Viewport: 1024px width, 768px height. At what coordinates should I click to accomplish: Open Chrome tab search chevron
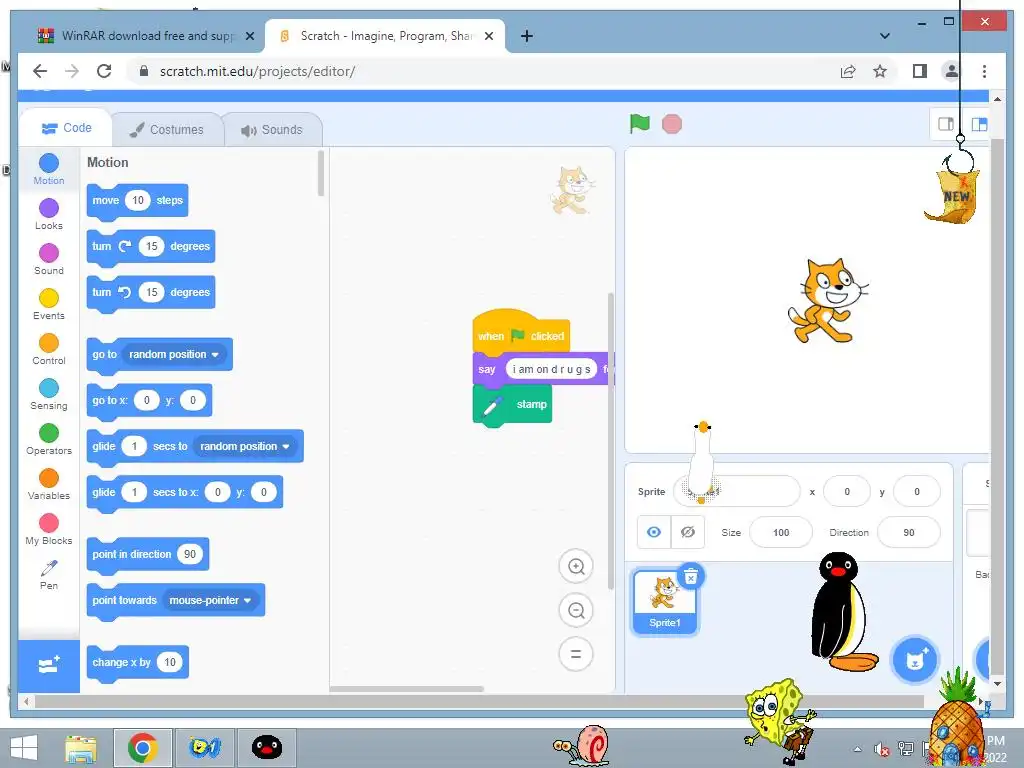pyautogui.click(x=884, y=36)
